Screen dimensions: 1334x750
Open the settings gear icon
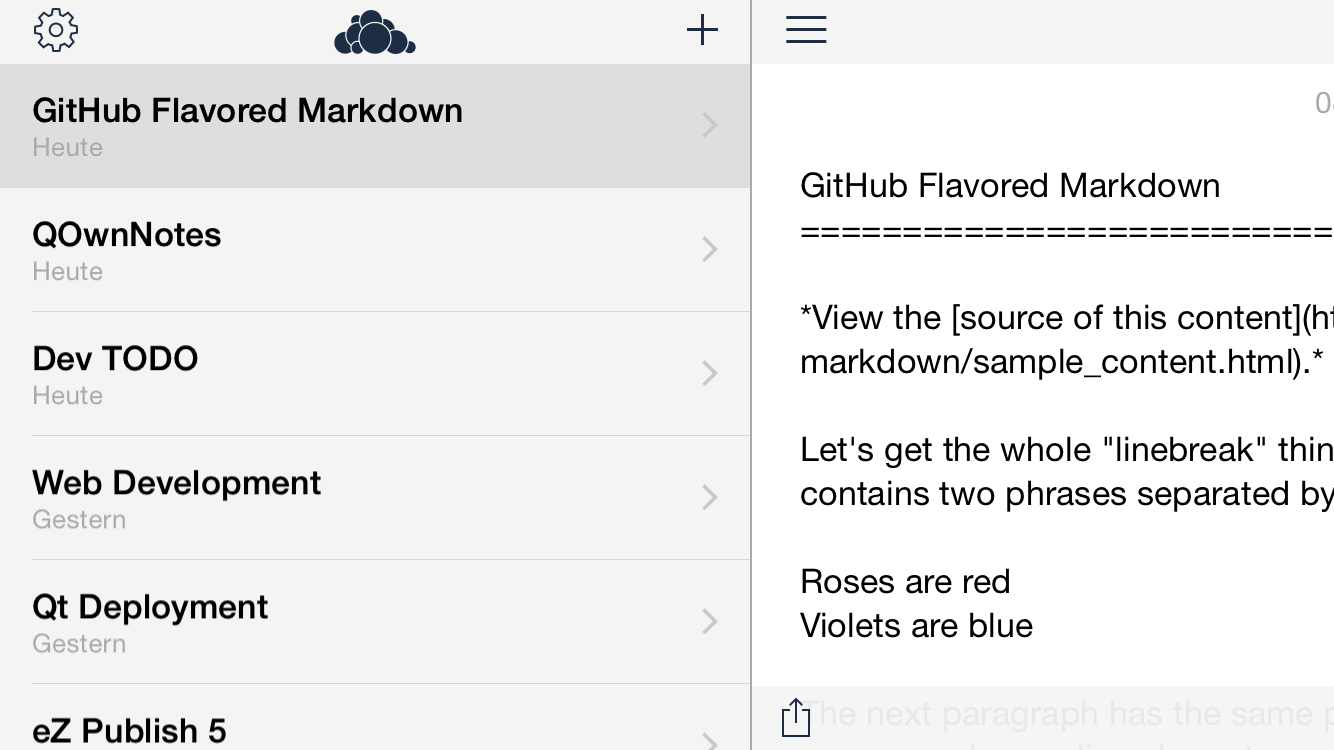(56, 30)
